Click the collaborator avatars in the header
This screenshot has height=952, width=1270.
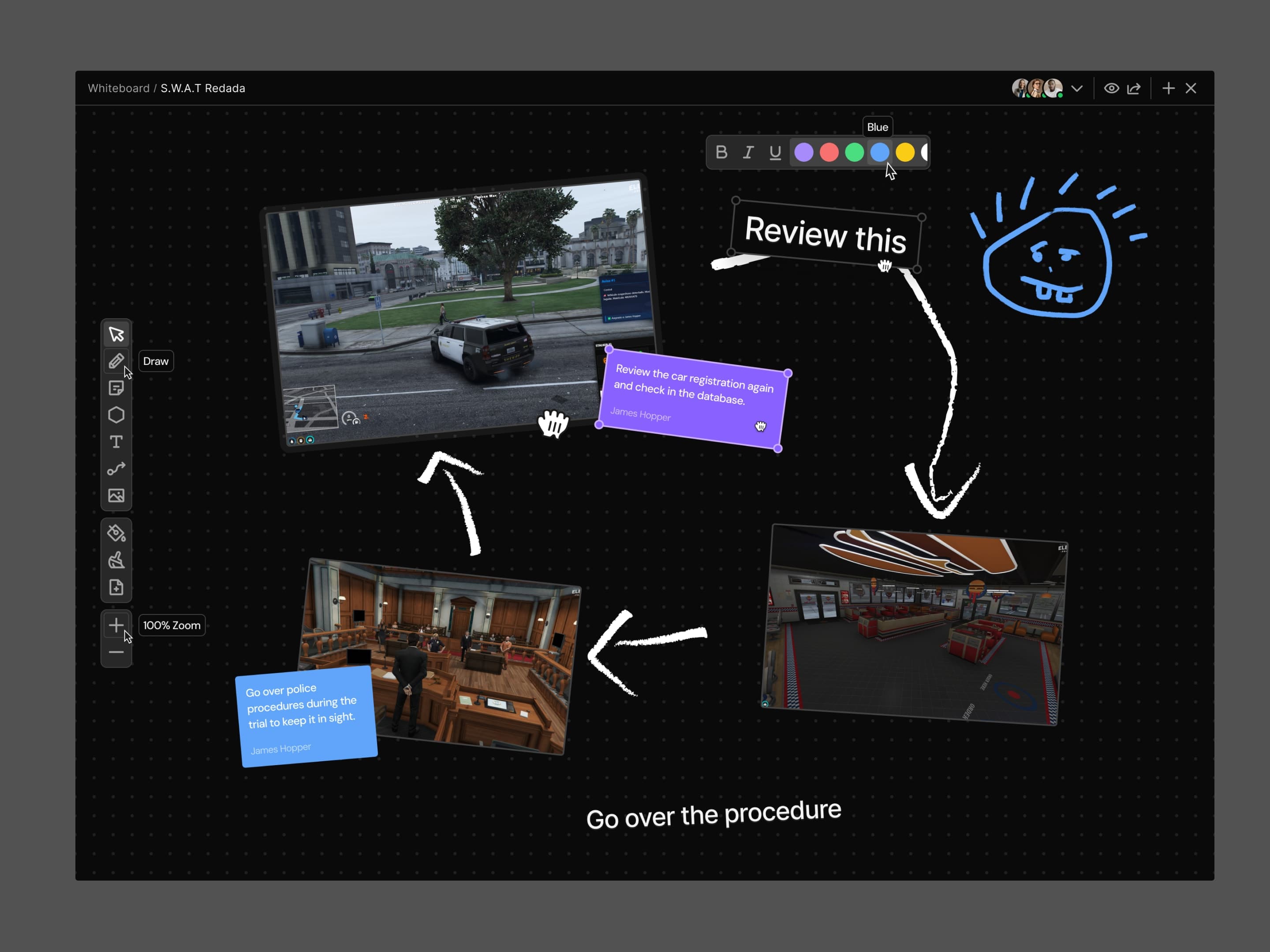click(x=1037, y=89)
